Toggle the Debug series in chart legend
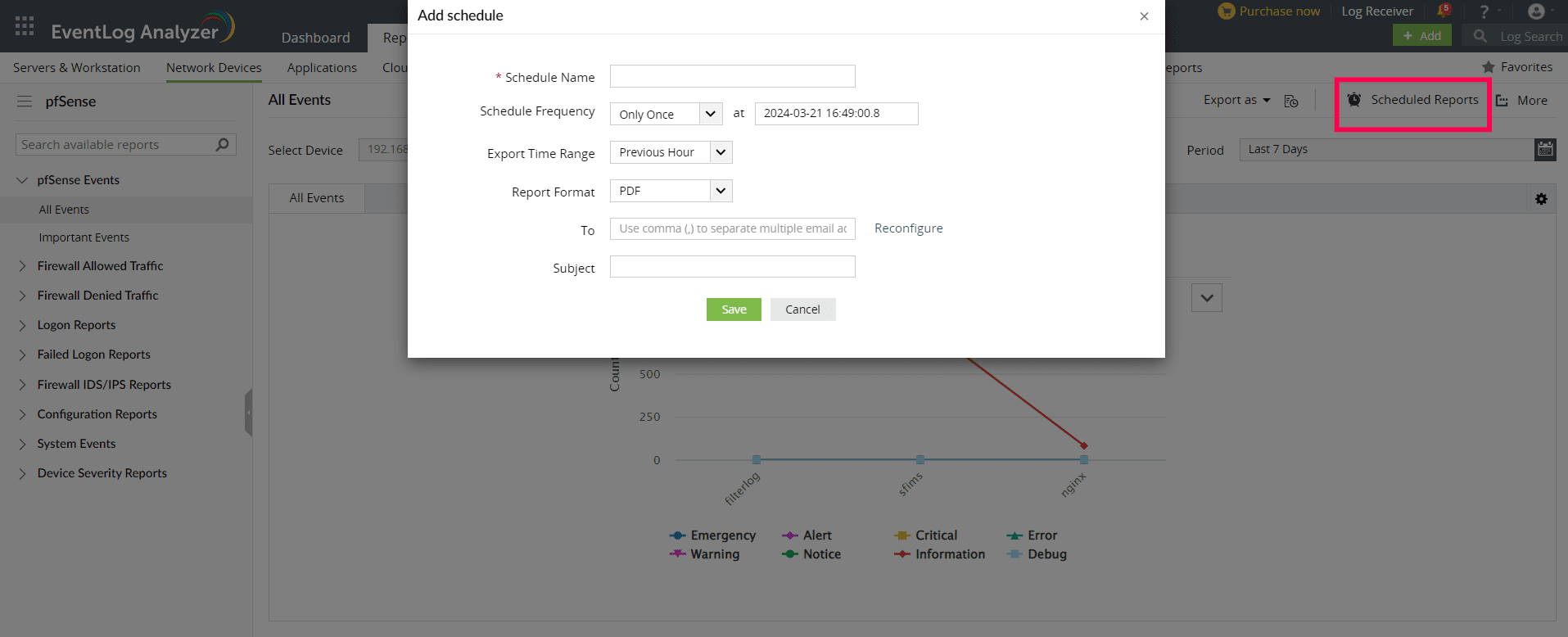1568x637 pixels. tap(1037, 554)
